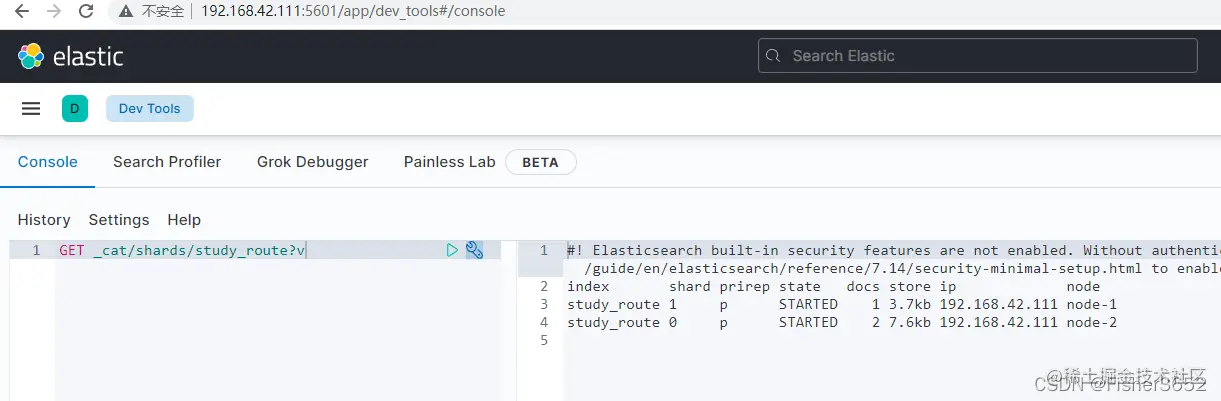Open the Help menu

click(184, 220)
